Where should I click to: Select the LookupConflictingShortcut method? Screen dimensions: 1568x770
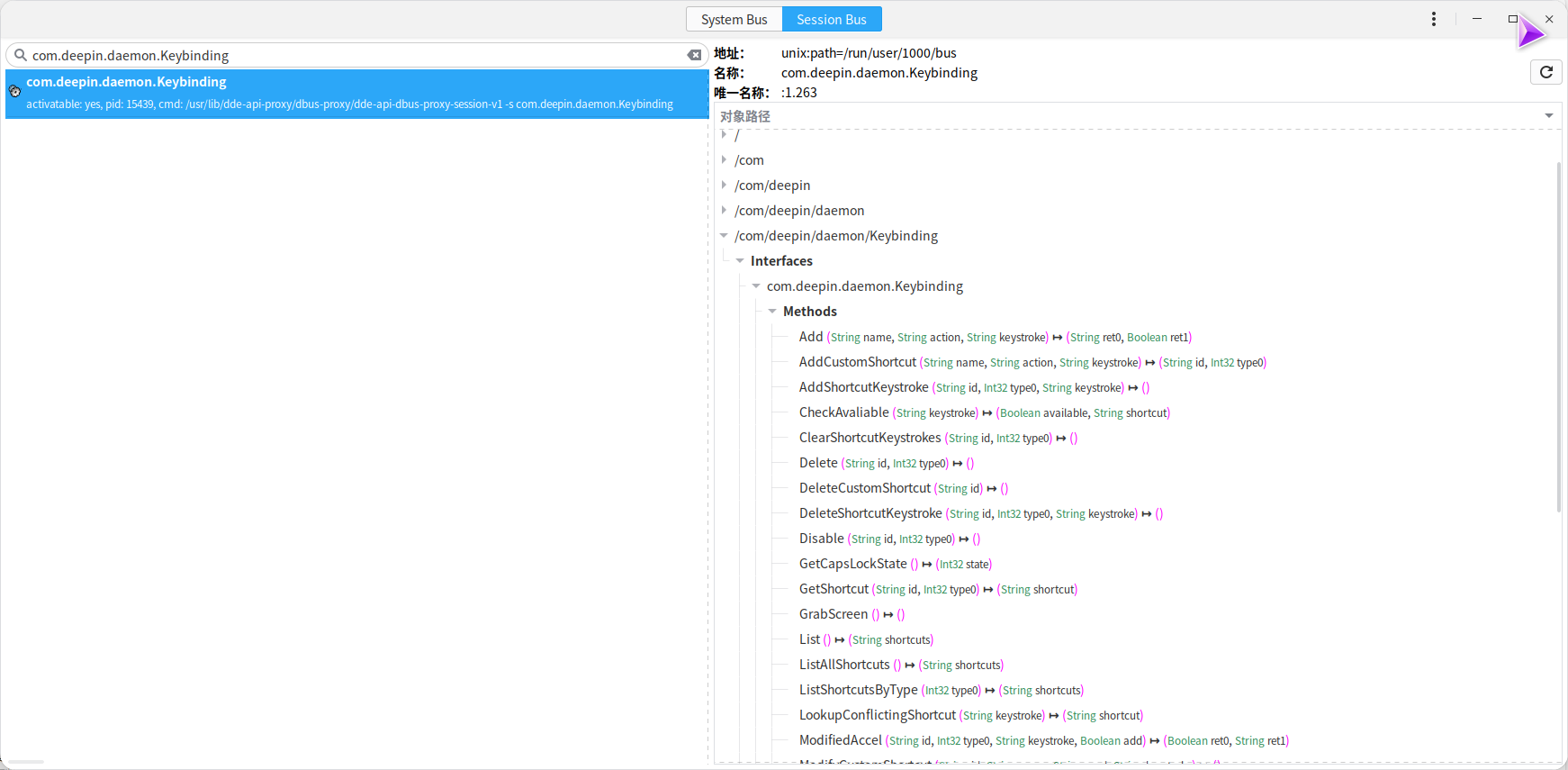tap(971, 715)
